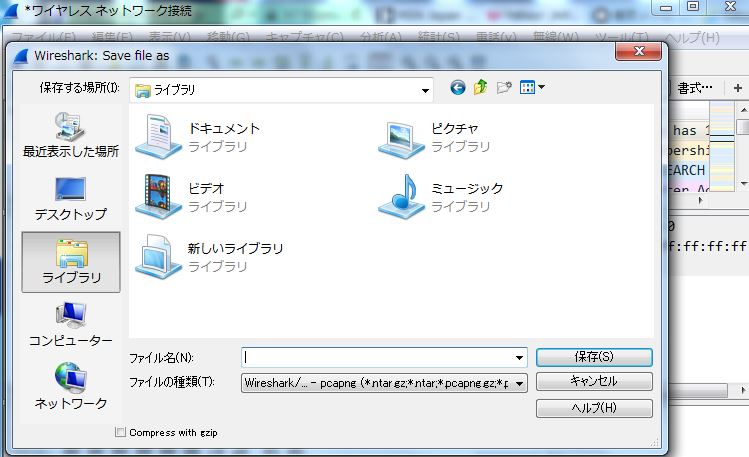Select コンピューター in the places sidebar

coord(71,324)
